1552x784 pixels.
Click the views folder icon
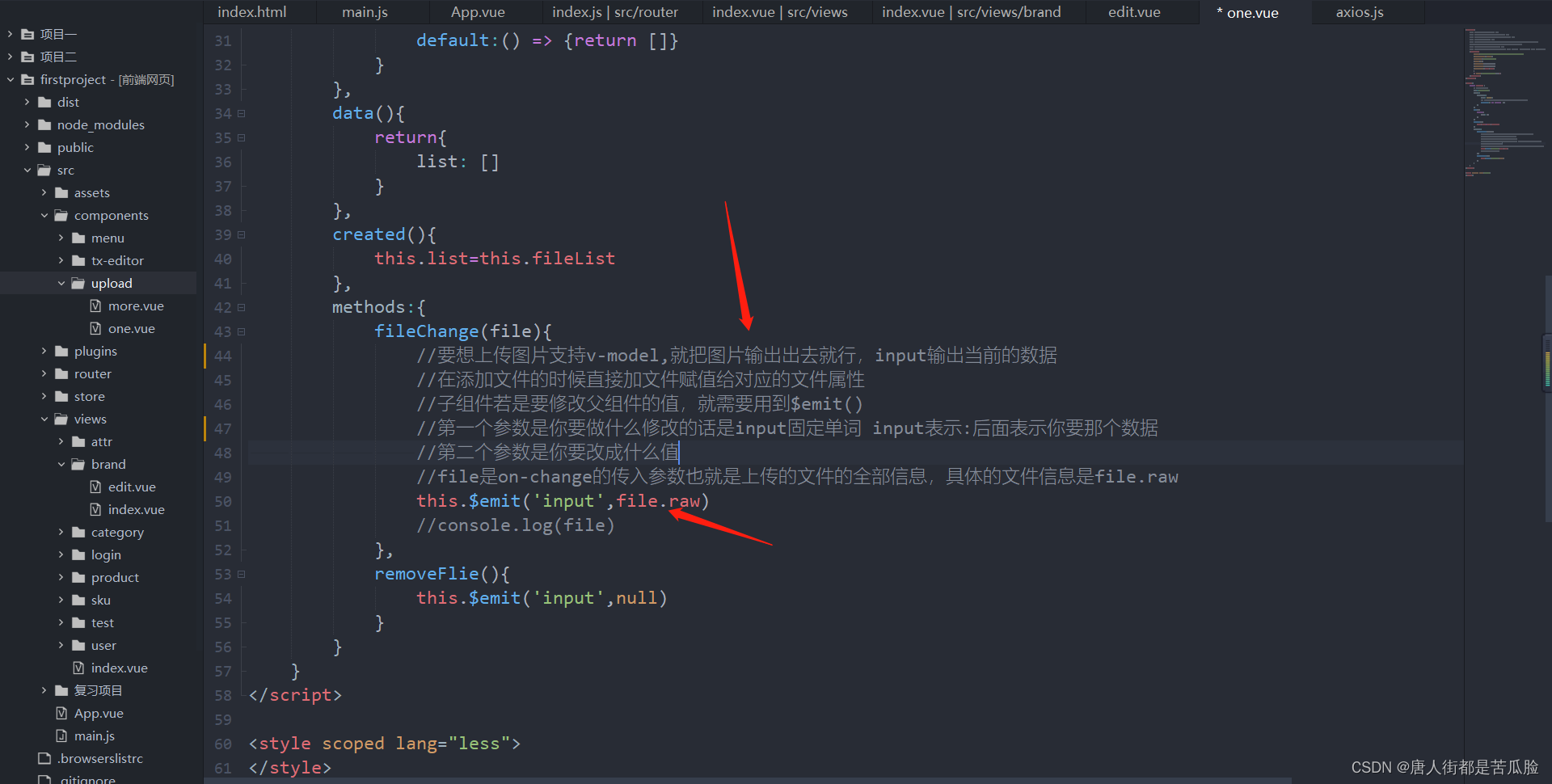(x=61, y=419)
